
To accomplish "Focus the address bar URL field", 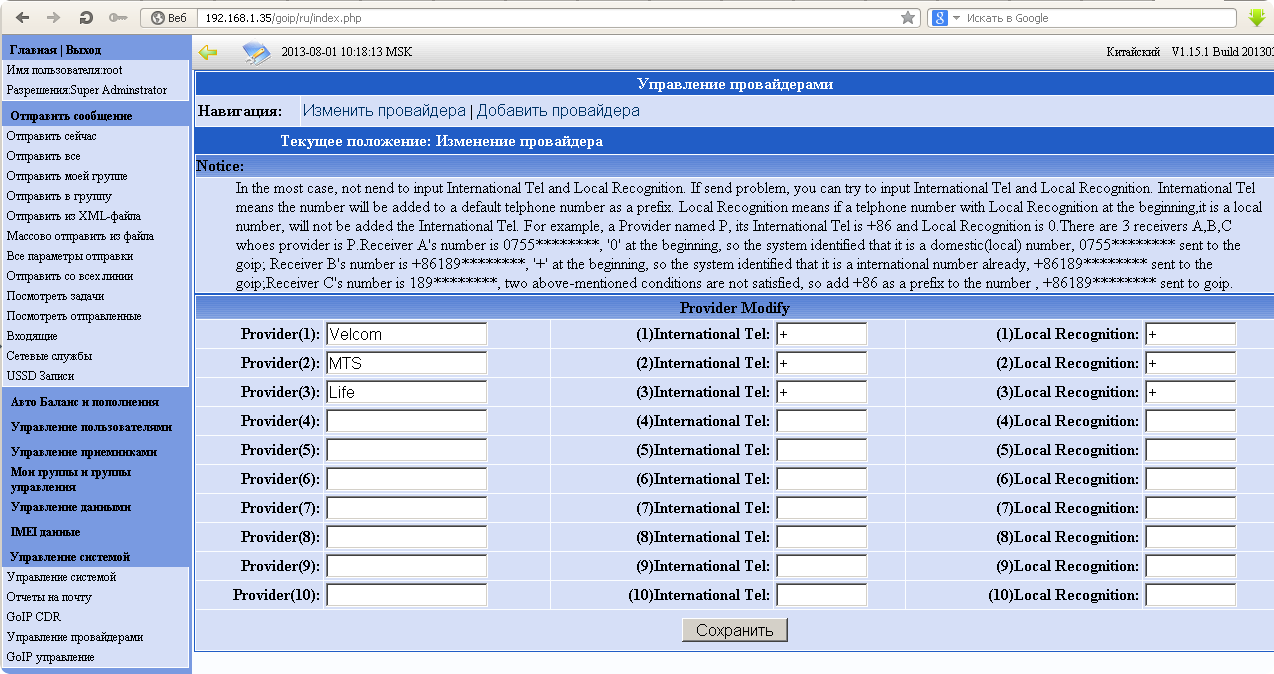I will click(x=545, y=18).
